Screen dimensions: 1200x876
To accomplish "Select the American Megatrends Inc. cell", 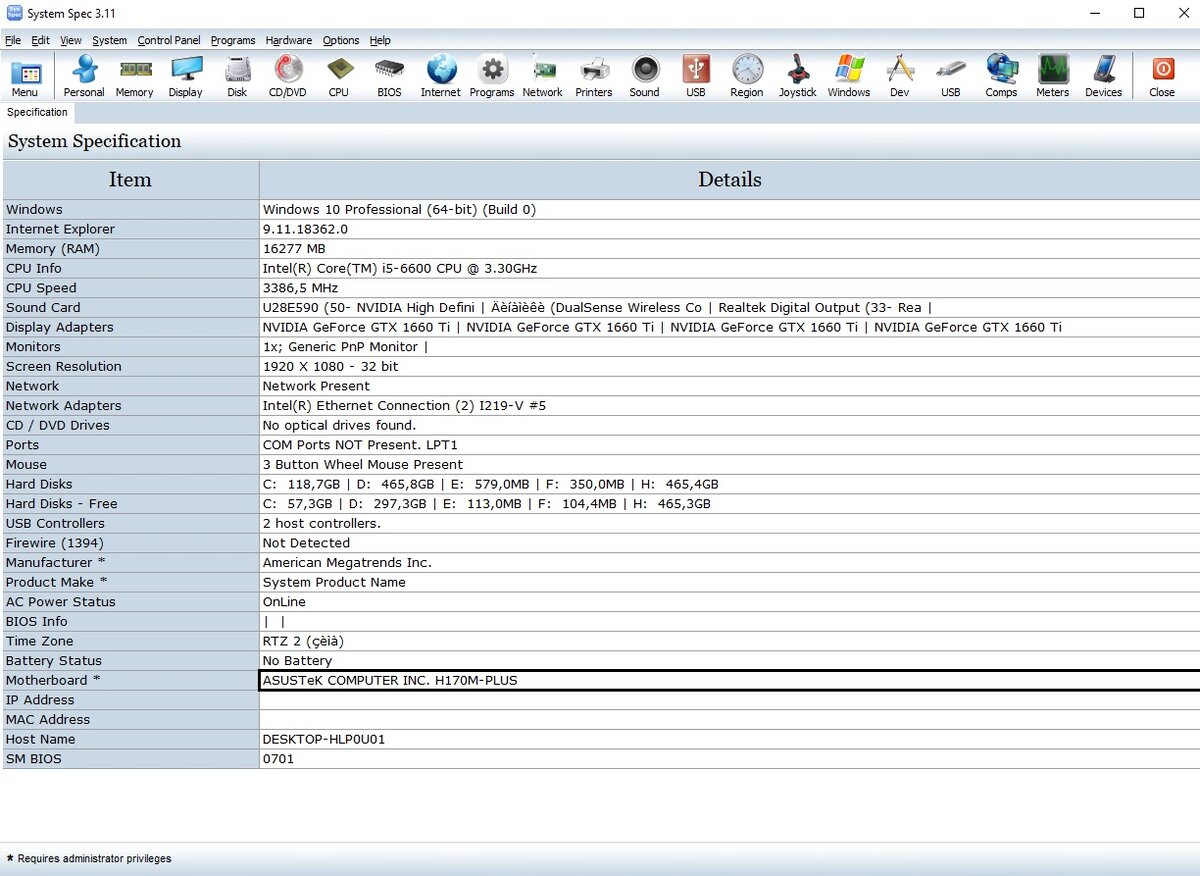I will tap(730, 562).
